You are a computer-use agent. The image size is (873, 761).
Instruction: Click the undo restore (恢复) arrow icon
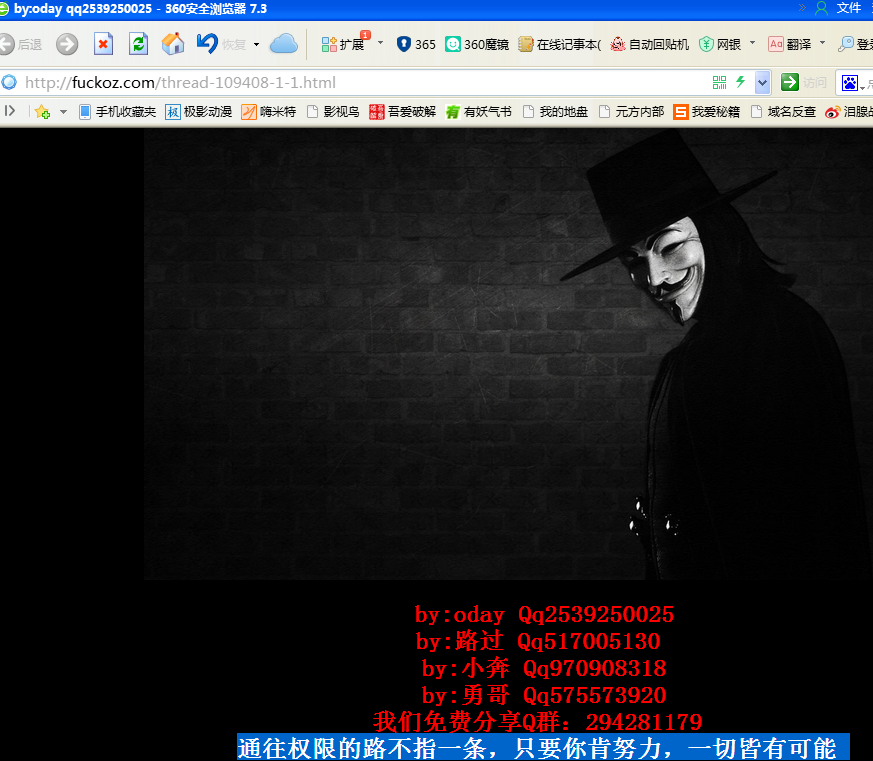pos(208,43)
